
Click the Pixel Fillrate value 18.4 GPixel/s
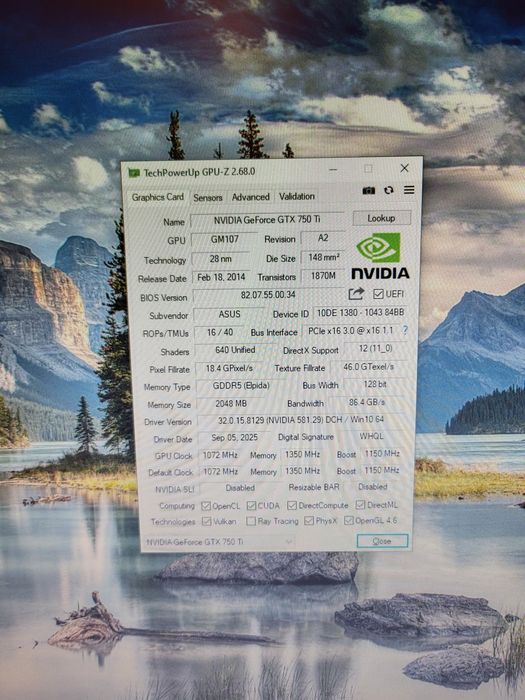click(x=229, y=368)
